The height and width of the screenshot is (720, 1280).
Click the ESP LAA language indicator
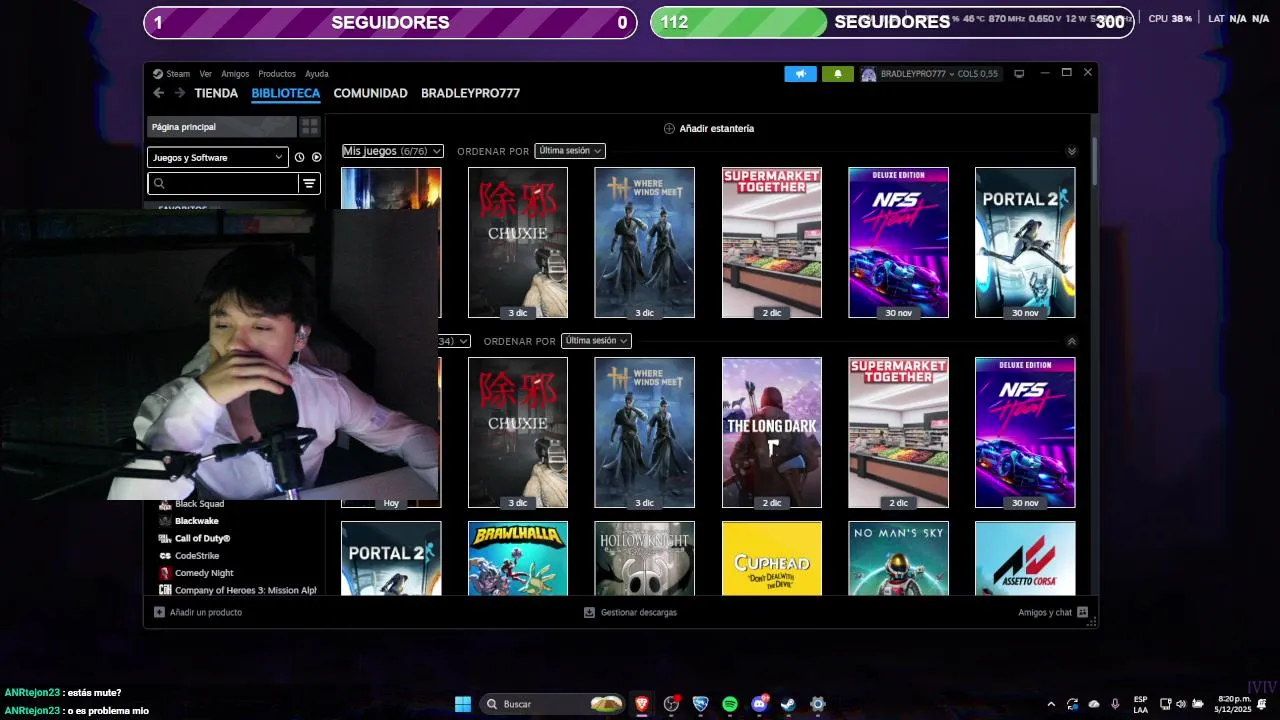pyautogui.click(x=1141, y=704)
